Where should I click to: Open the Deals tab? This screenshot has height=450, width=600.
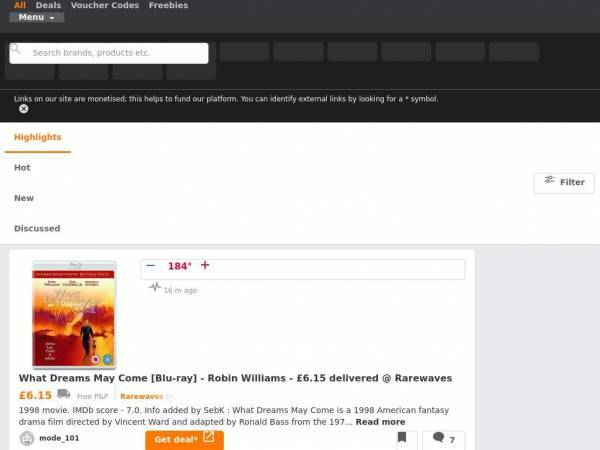tap(48, 5)
